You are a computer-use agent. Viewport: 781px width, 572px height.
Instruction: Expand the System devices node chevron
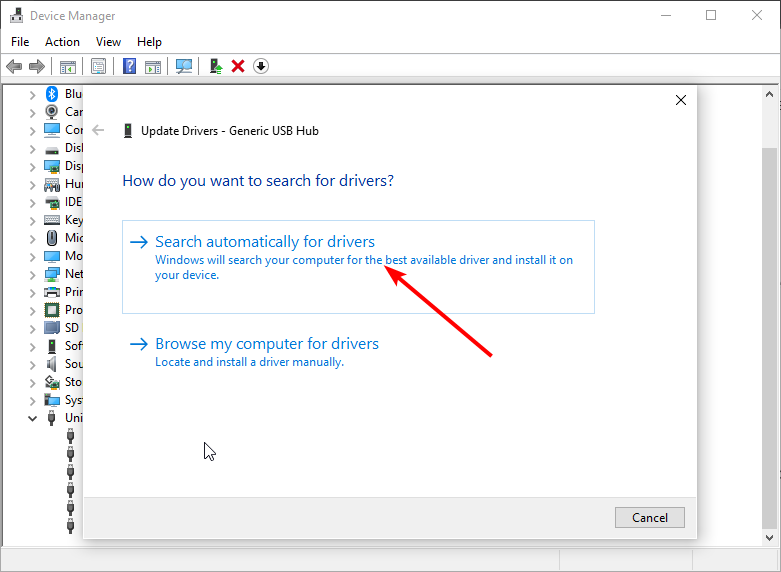click(x=32, y=401)
